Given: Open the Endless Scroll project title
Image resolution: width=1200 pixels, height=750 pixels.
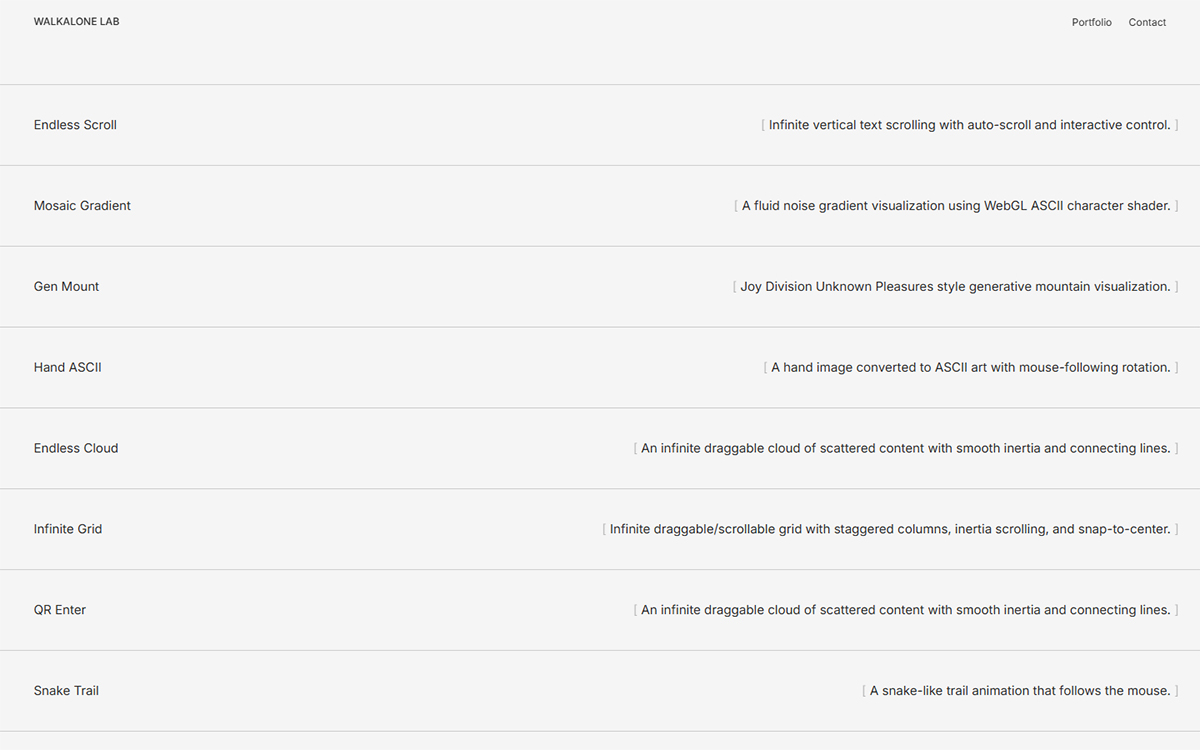Looking at the screenshot, I should pos(75,125).
